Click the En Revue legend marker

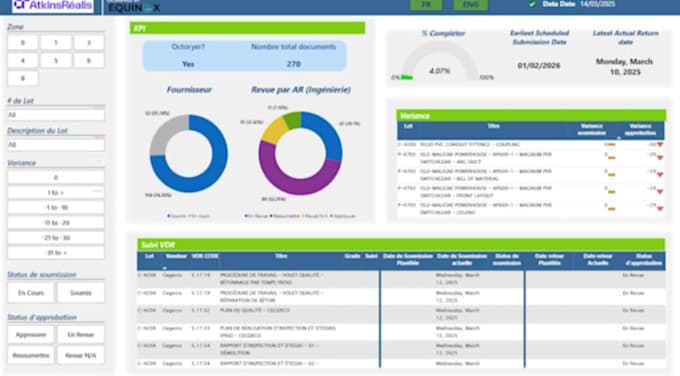(x=246, y=216)
